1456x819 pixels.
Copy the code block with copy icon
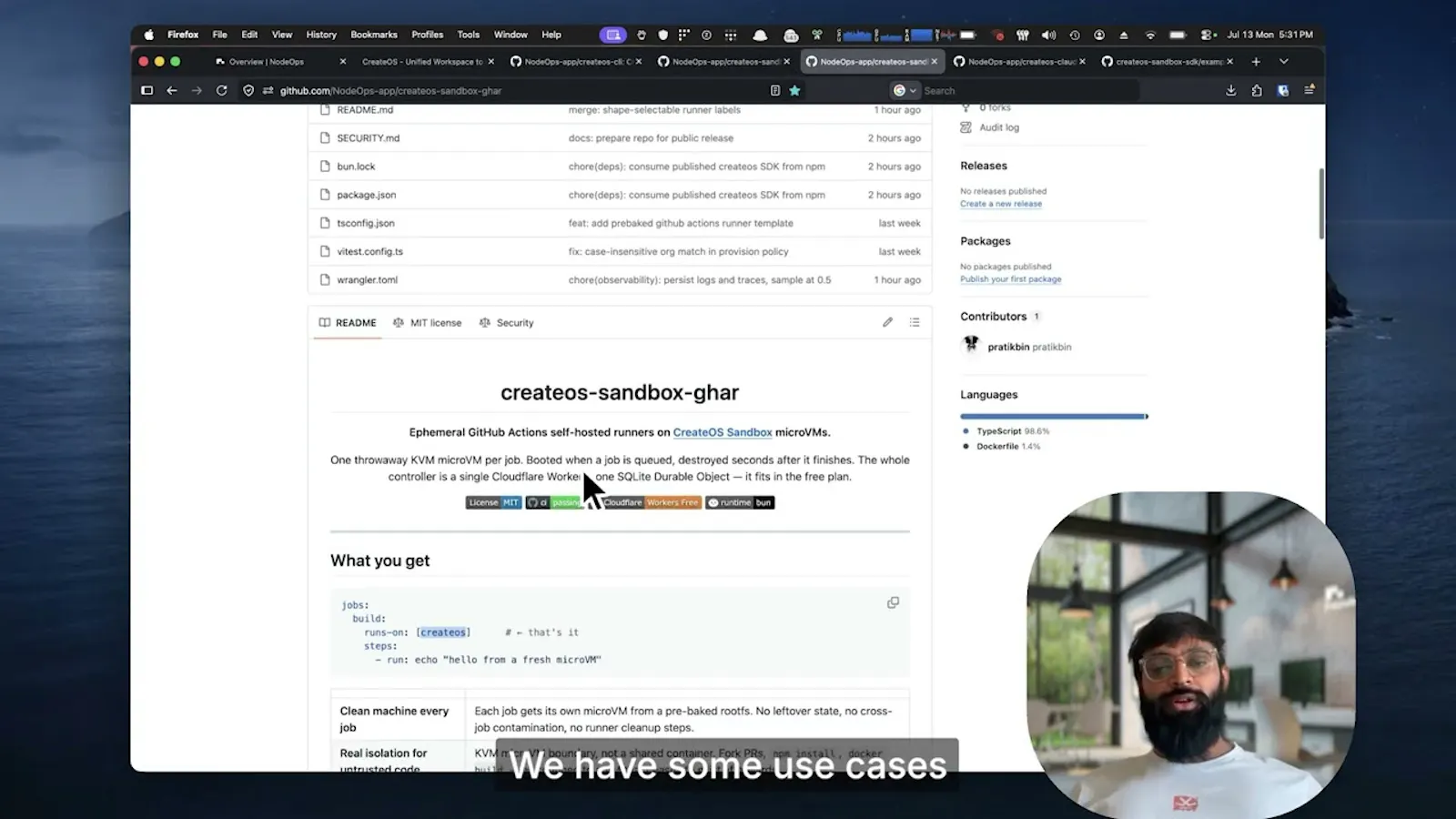click(x=893, y=602)
